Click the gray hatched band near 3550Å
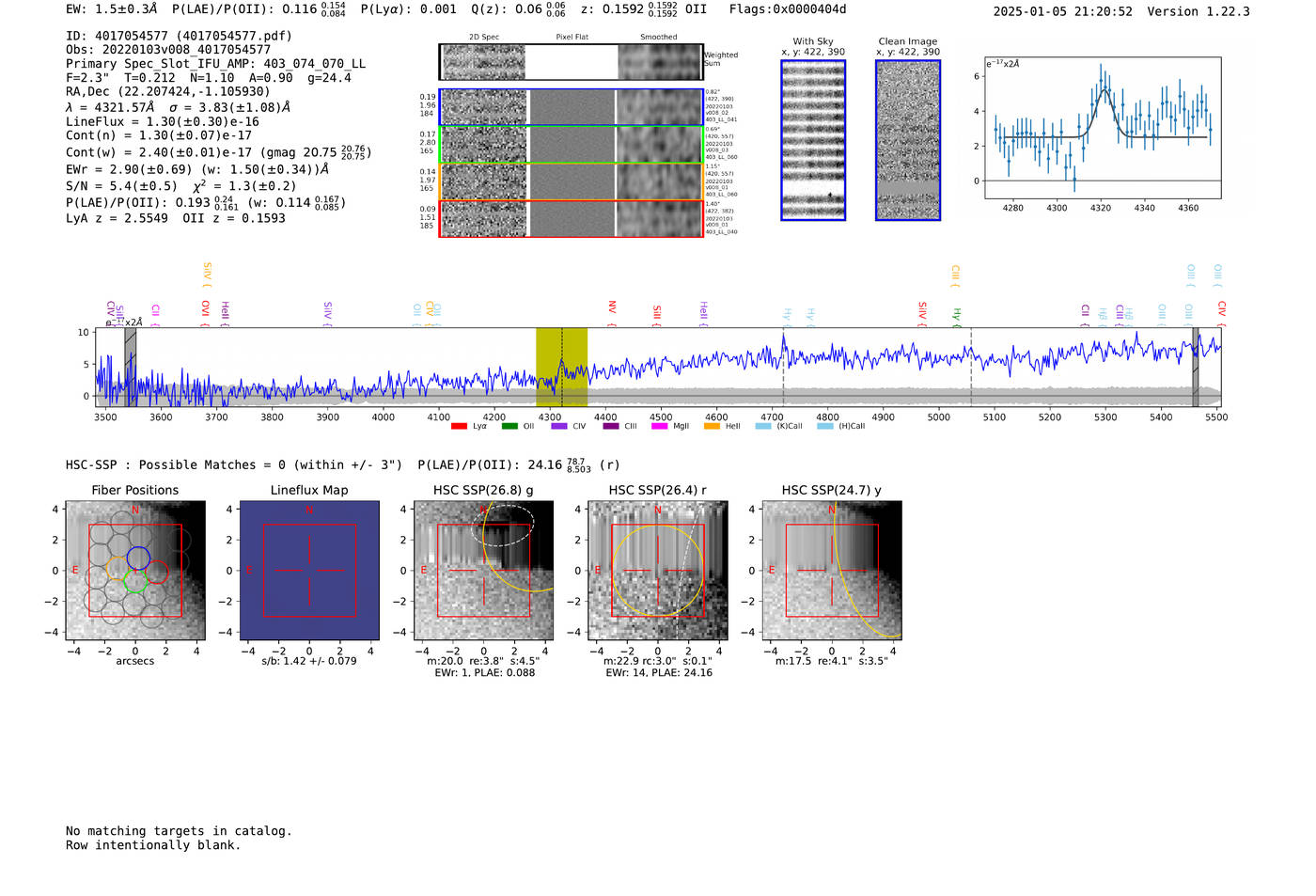 click(x=131, y=367)
